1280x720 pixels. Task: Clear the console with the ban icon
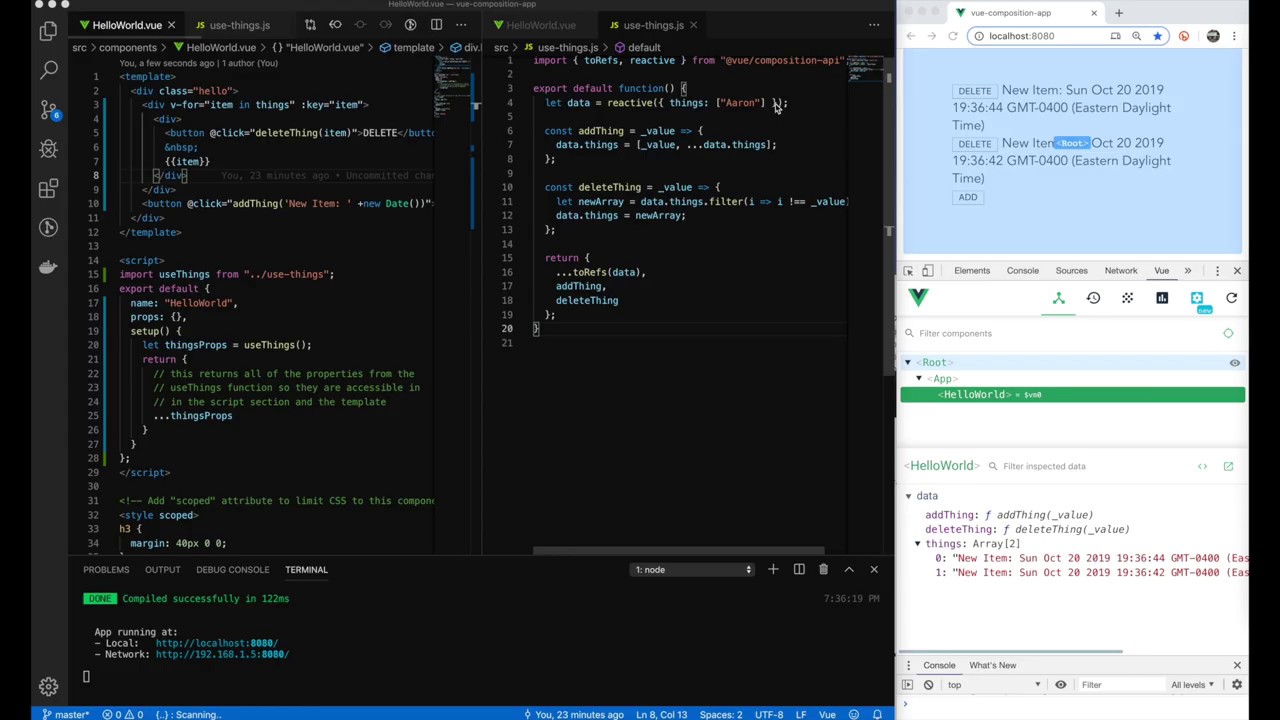point(928,685)
